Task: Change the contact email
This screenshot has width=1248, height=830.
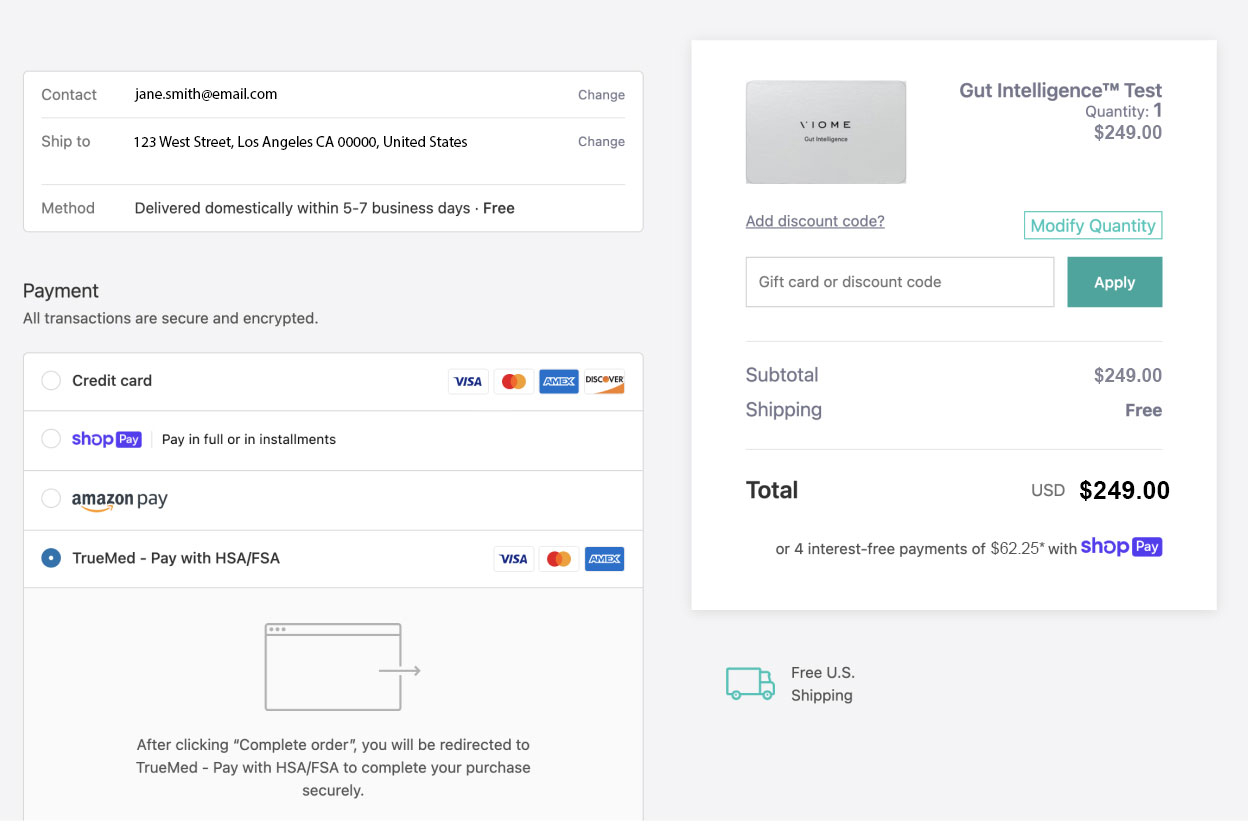Action: tap(601, 95)
